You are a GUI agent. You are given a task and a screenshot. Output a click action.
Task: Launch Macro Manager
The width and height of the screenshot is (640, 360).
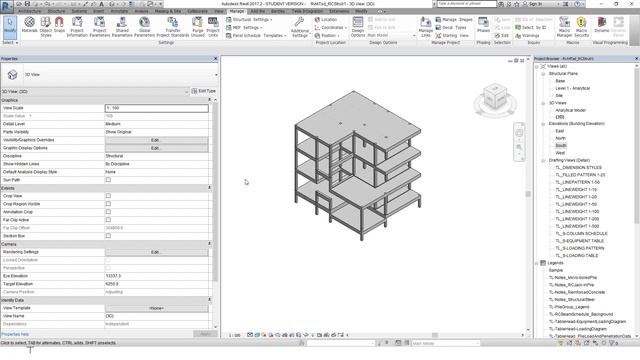click(x=564, y=27)
